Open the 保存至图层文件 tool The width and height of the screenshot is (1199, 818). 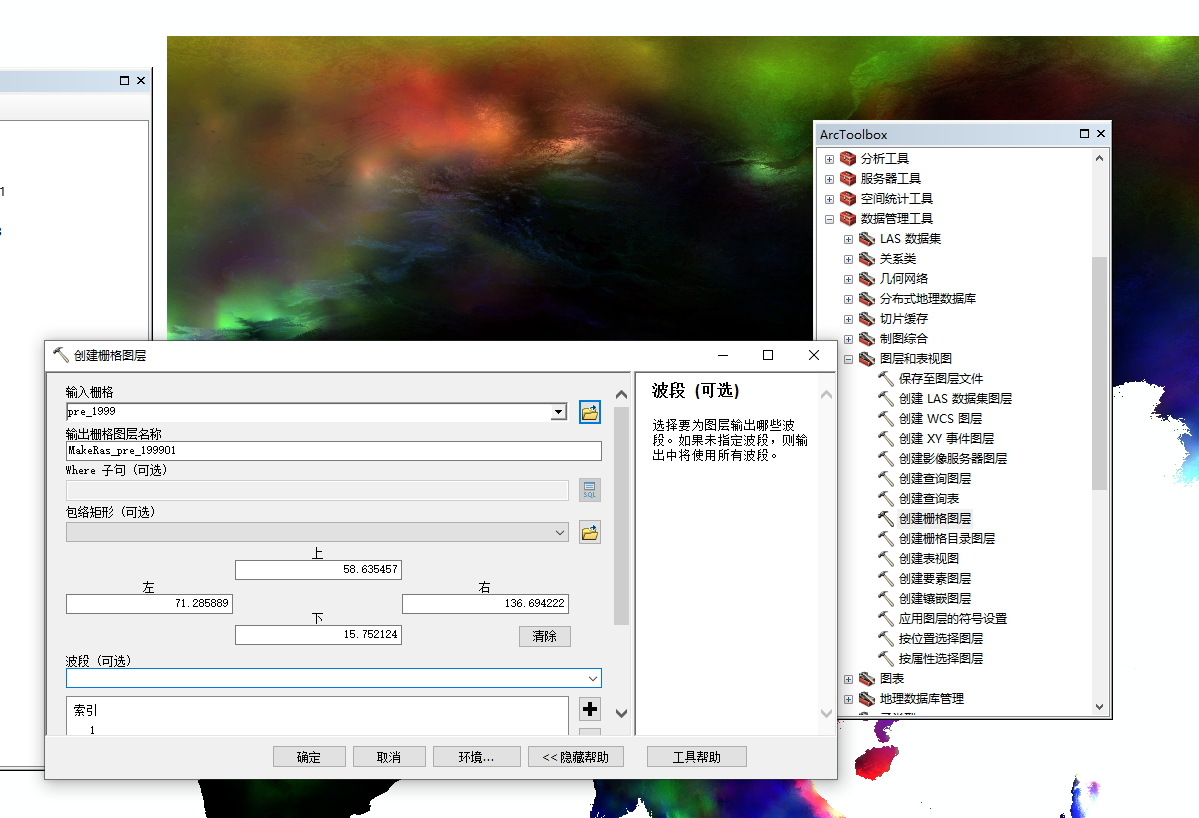point(940,378)
